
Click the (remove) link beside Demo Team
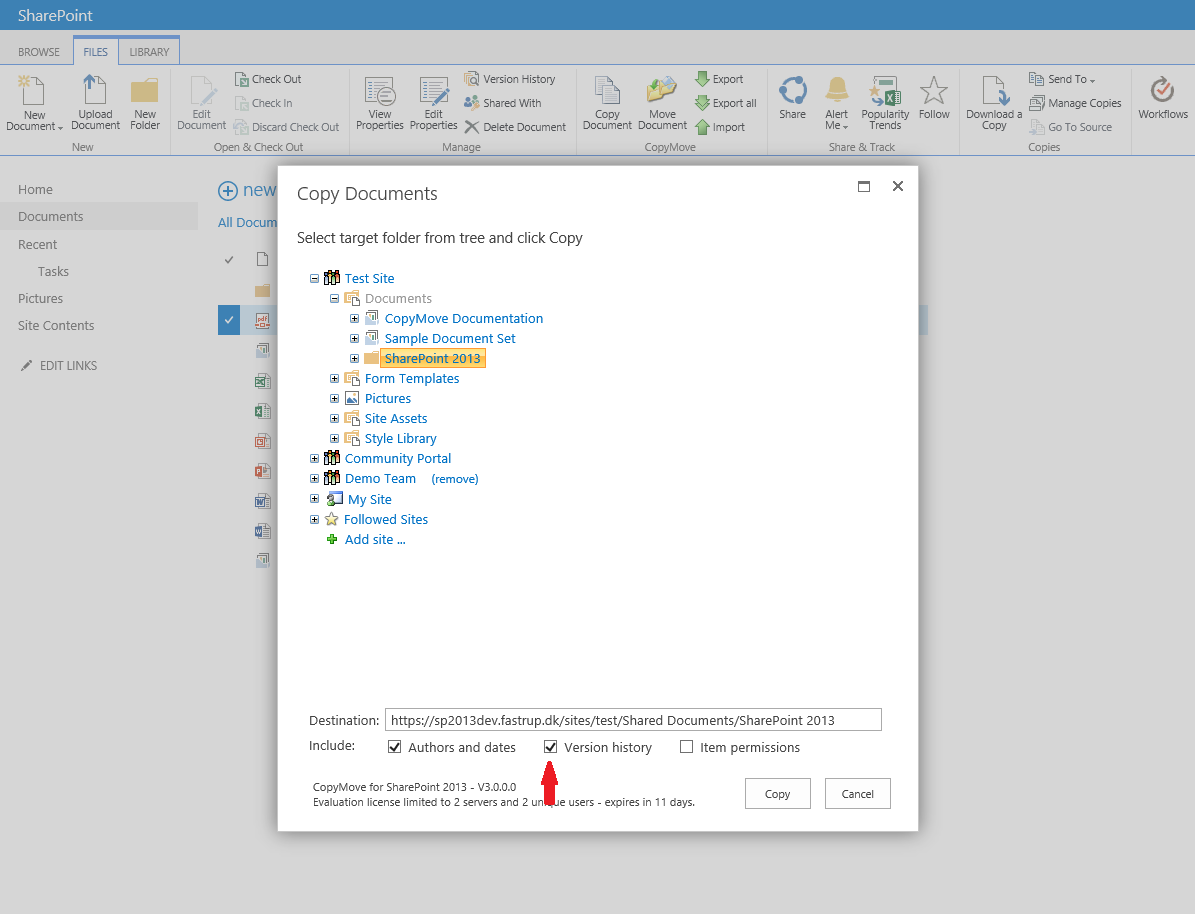(455, 479)
